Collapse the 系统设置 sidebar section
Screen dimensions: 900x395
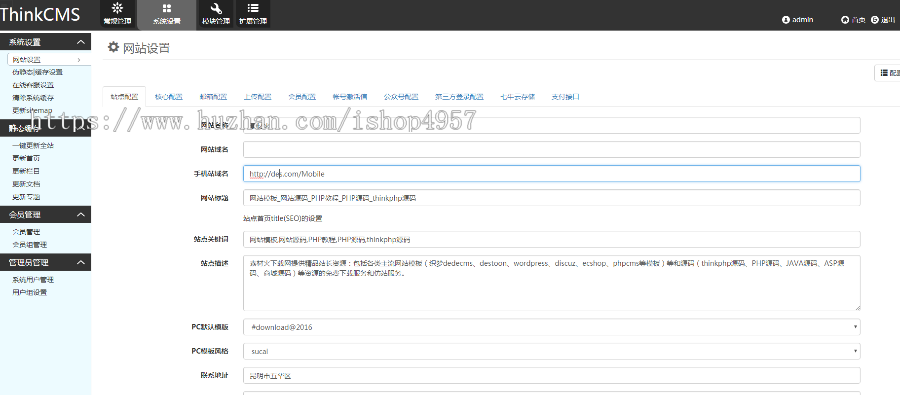tap(81, 42)
